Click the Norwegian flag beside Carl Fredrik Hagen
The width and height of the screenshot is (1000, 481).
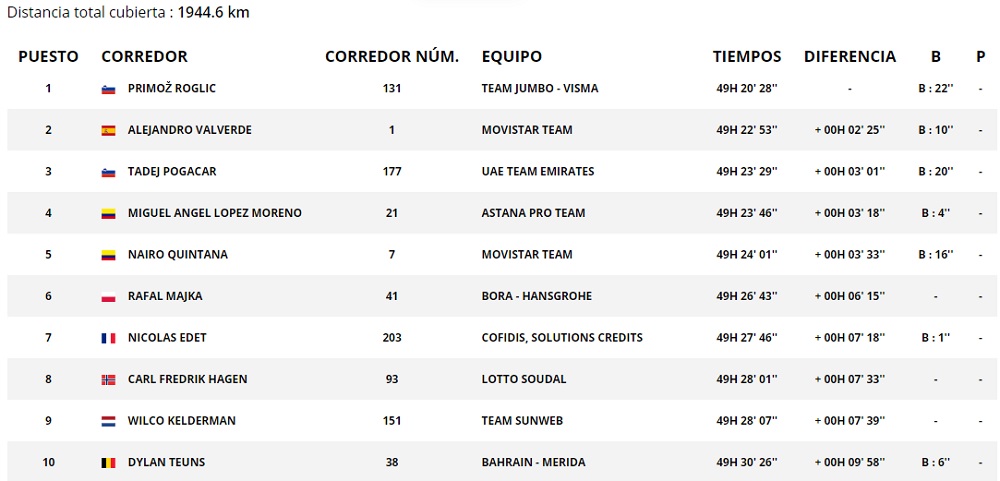coord(109,380)
